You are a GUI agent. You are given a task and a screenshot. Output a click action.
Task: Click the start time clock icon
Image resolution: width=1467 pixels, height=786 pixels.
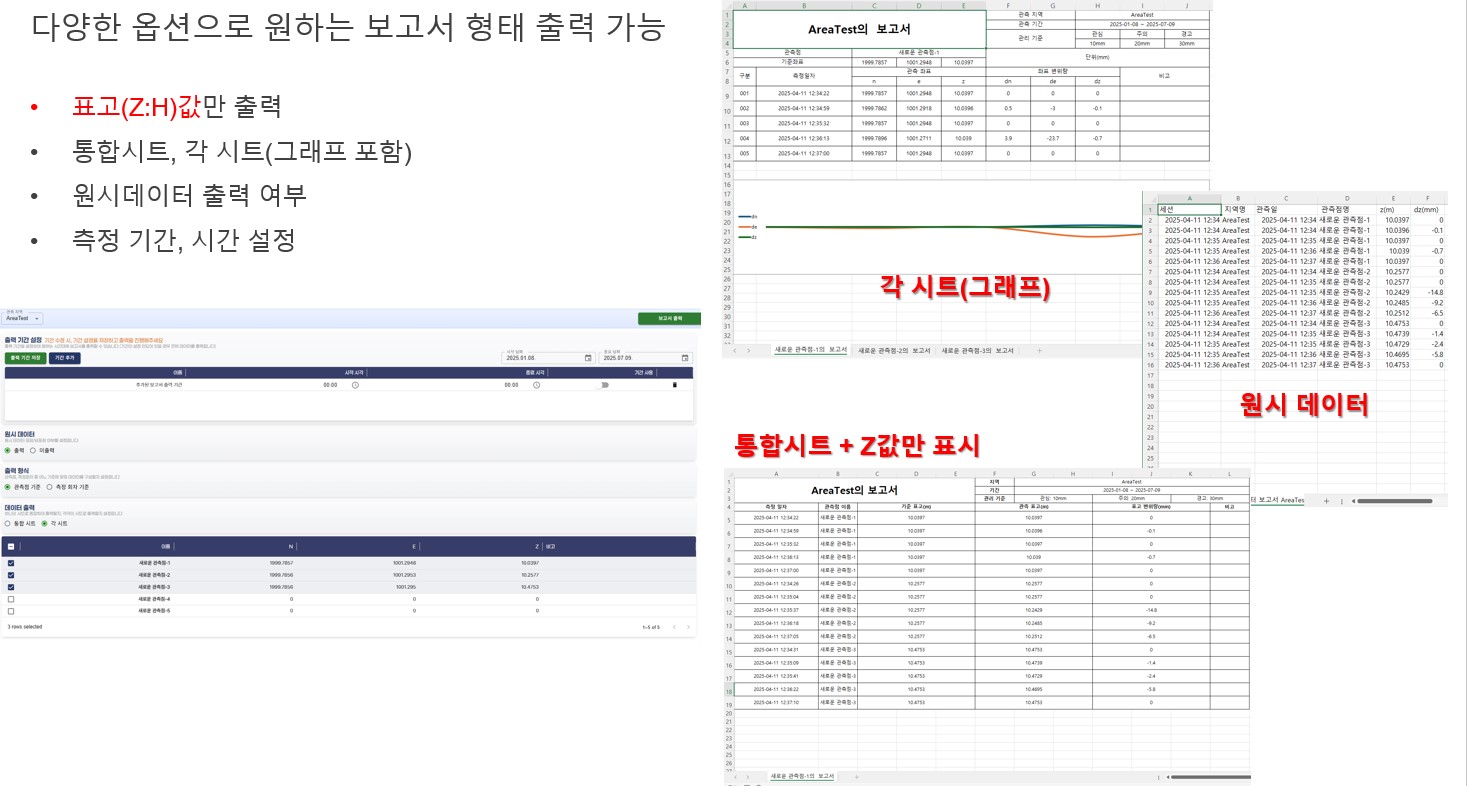(x=355, y=385)
